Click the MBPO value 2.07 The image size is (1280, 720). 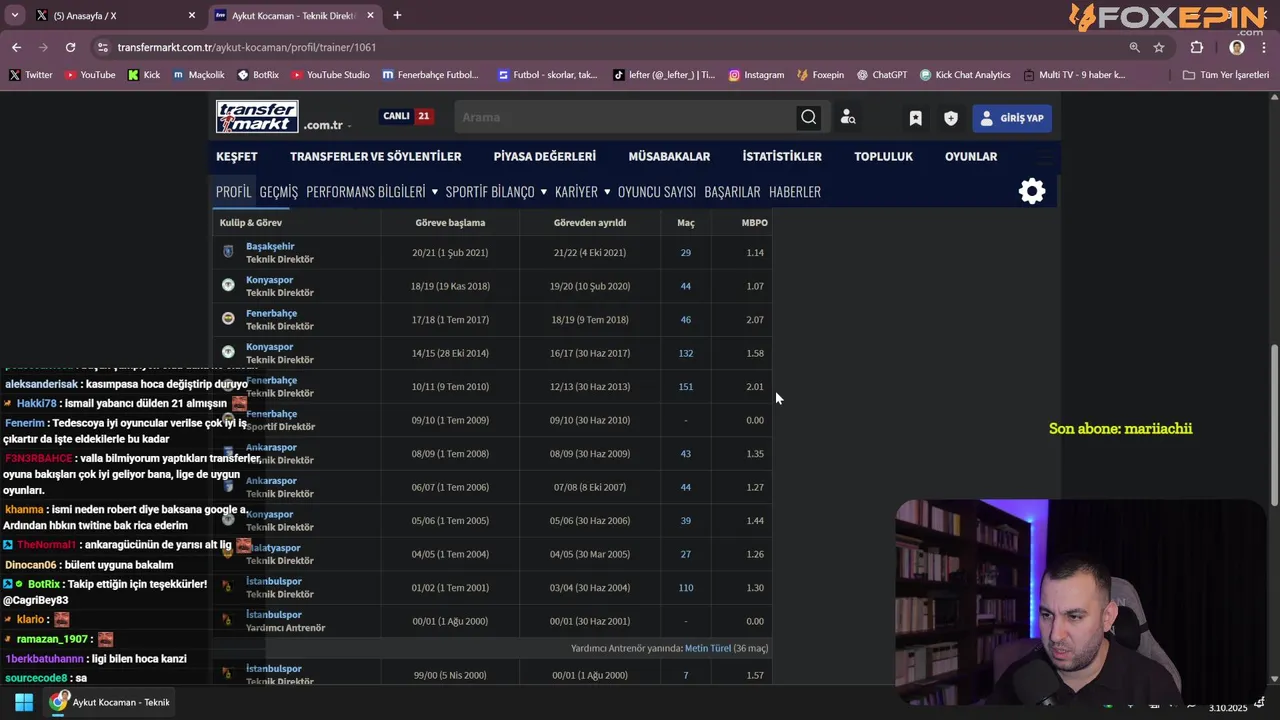point(755,319)
